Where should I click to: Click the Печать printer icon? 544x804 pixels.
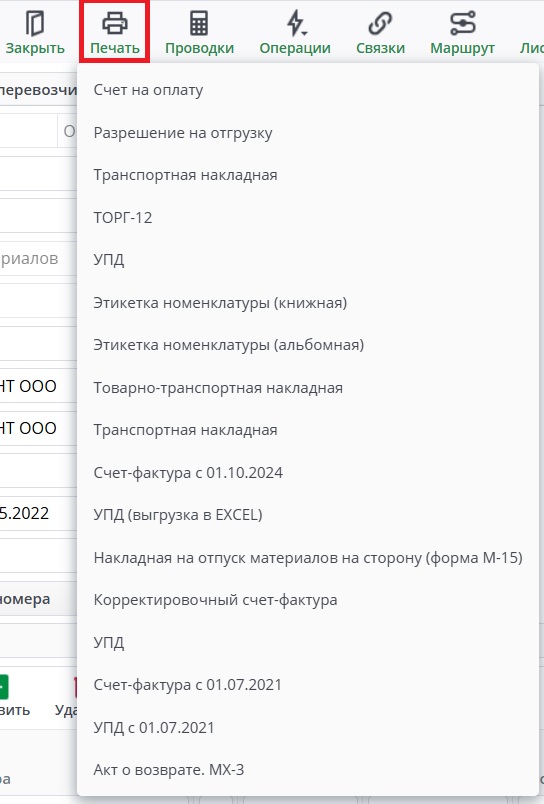[x=114, y=24]
